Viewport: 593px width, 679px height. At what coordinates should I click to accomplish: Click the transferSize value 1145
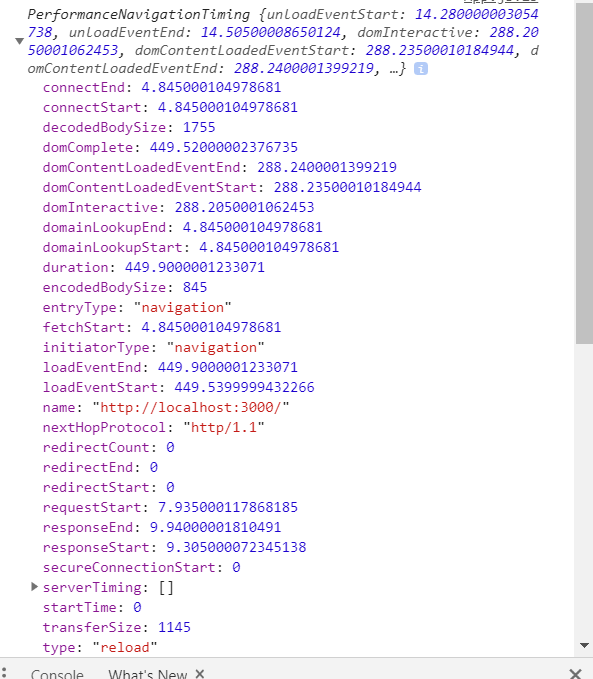[x=174, y=627]
